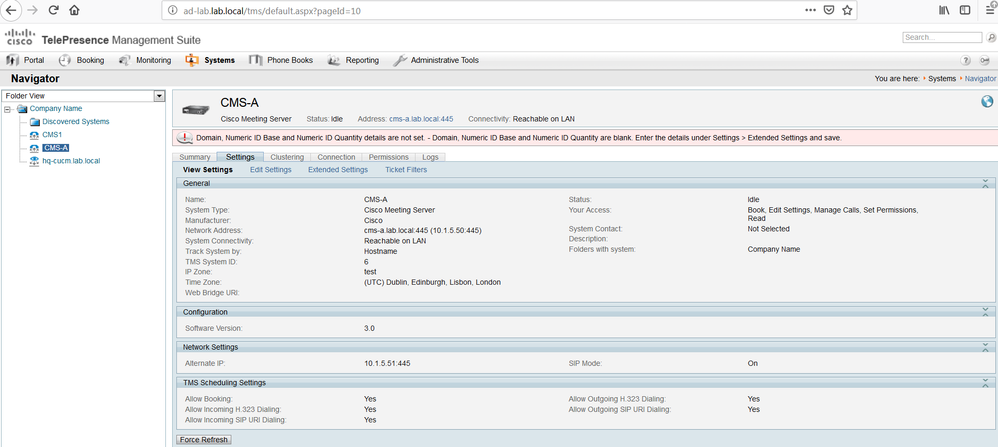
Task: Click the hq-cucm.lab.local system icon
Action: tap(35, 161)
